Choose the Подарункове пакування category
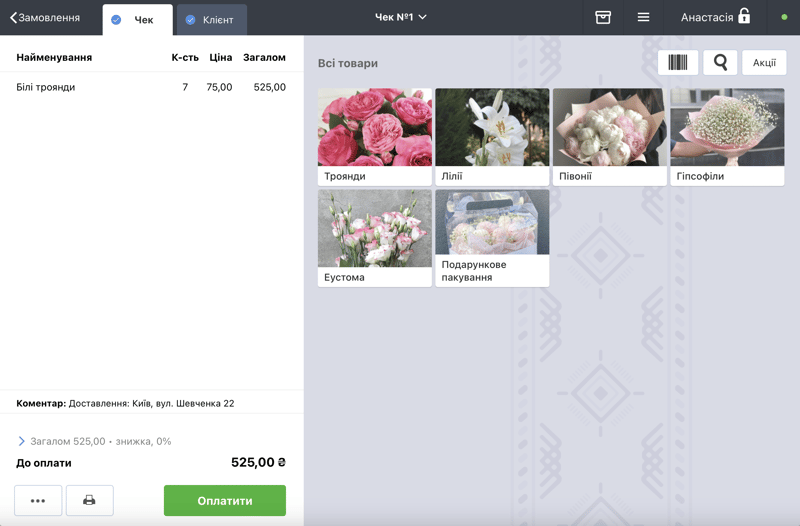Screen dimensions: 800x526 tap(492, 238)
